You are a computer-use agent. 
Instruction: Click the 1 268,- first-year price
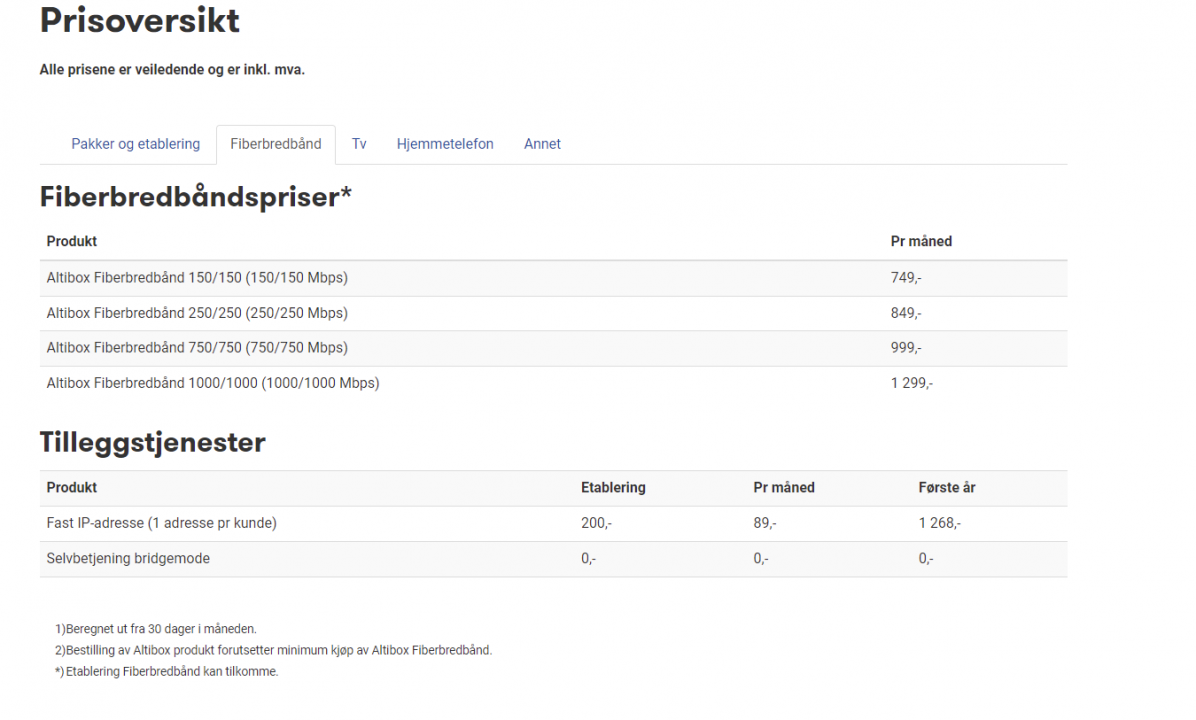point(940,523)
